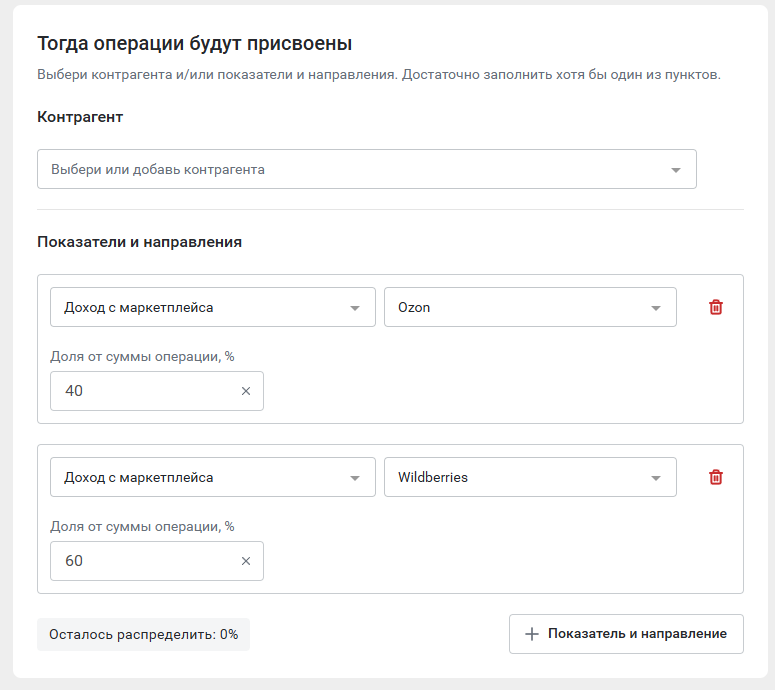The image size is (775, 690).
Task: Click plus icon on add indicator button
Action: 531,634
